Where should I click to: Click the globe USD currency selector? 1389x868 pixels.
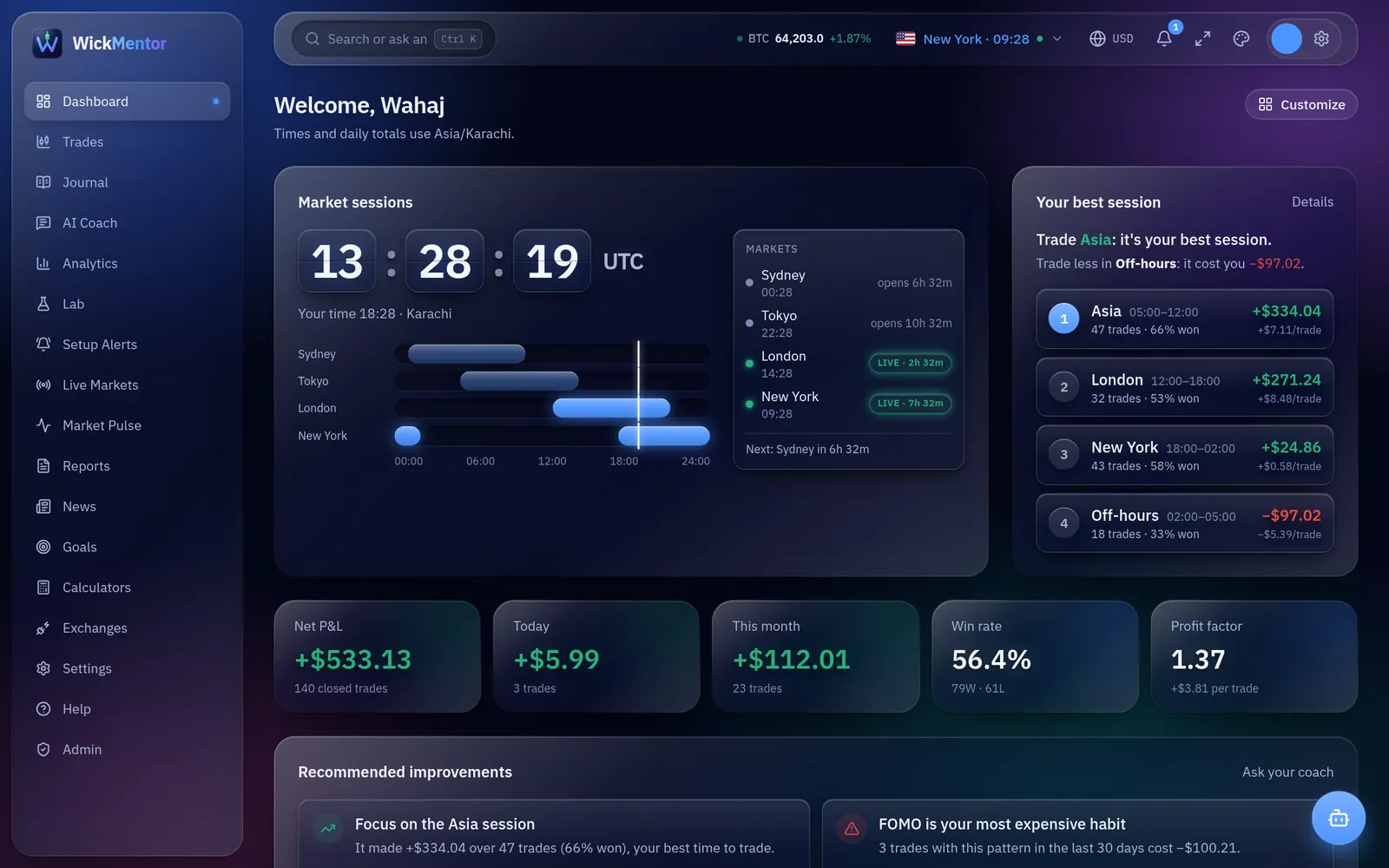coord(1111,39)
